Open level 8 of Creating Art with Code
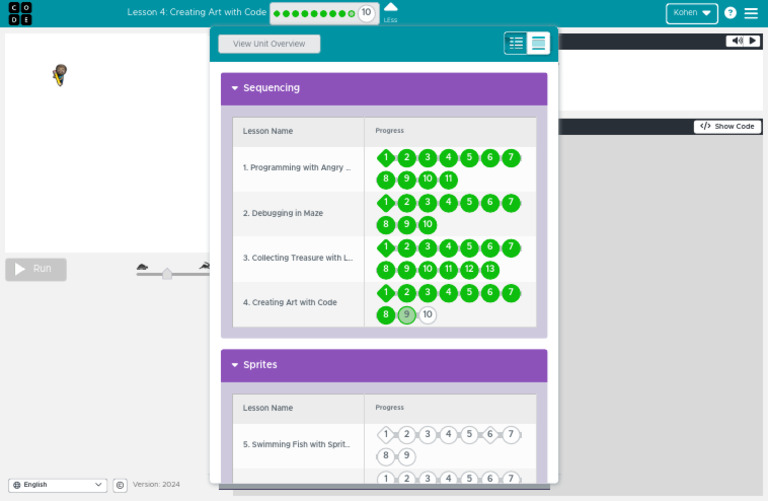This screenshot has height=501, width=768. (x=386, y=314)
